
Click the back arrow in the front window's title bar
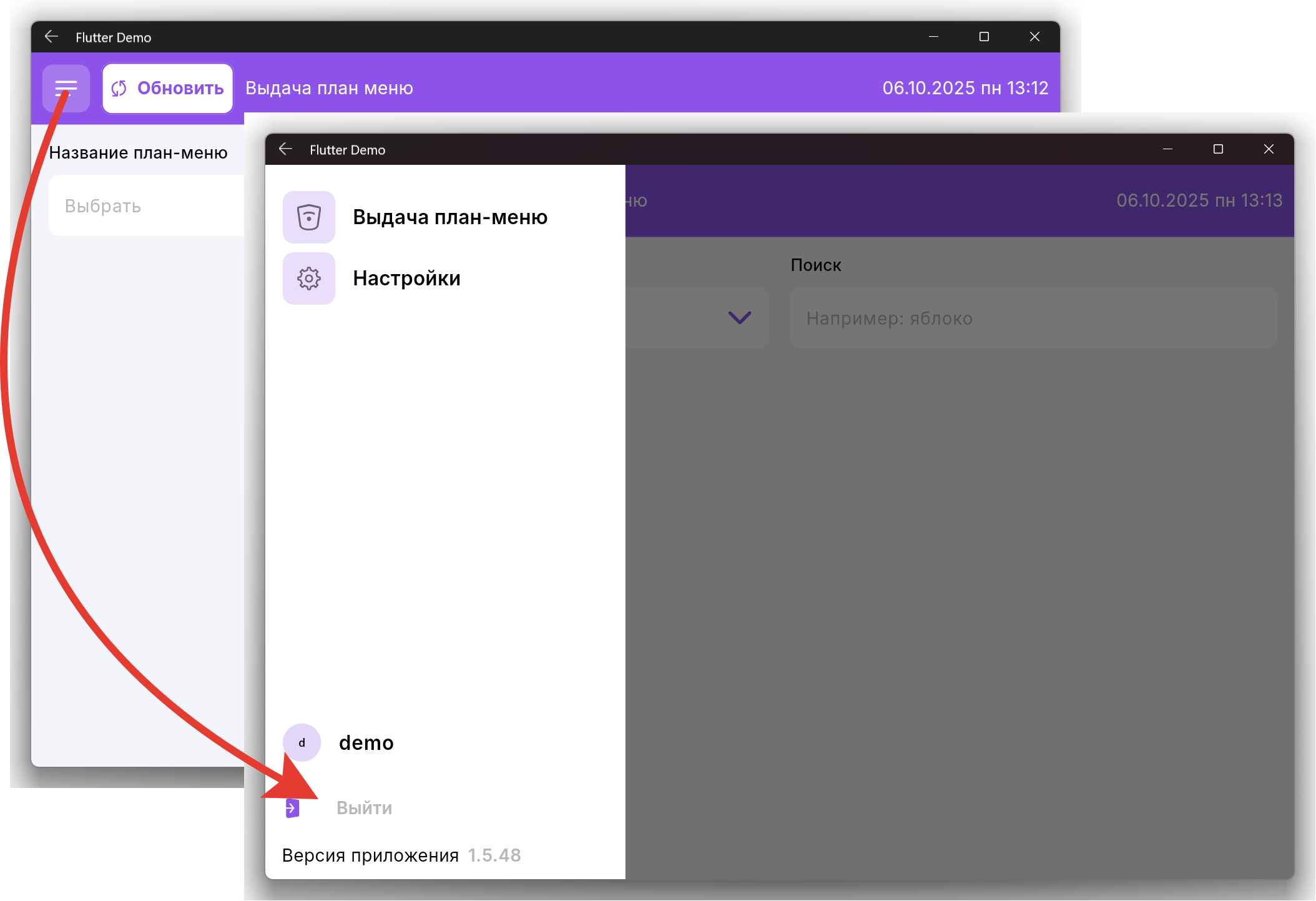tap(285, 149)
